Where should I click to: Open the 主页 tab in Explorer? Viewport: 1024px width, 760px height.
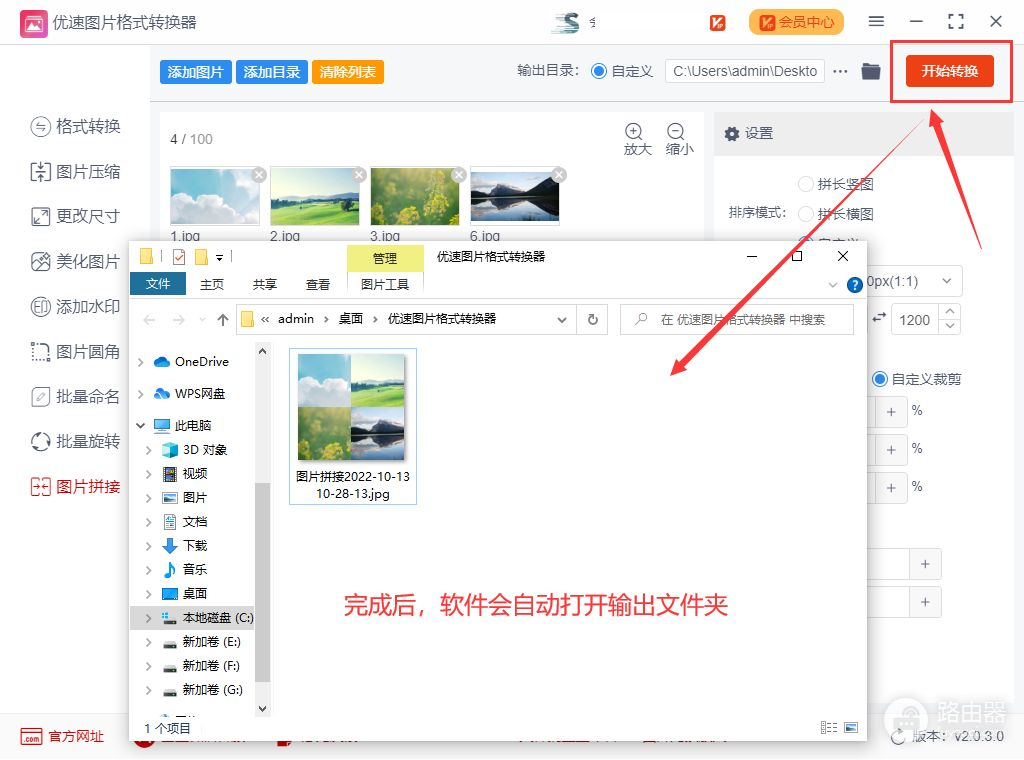pyautogui.click(x=212, y=285)
